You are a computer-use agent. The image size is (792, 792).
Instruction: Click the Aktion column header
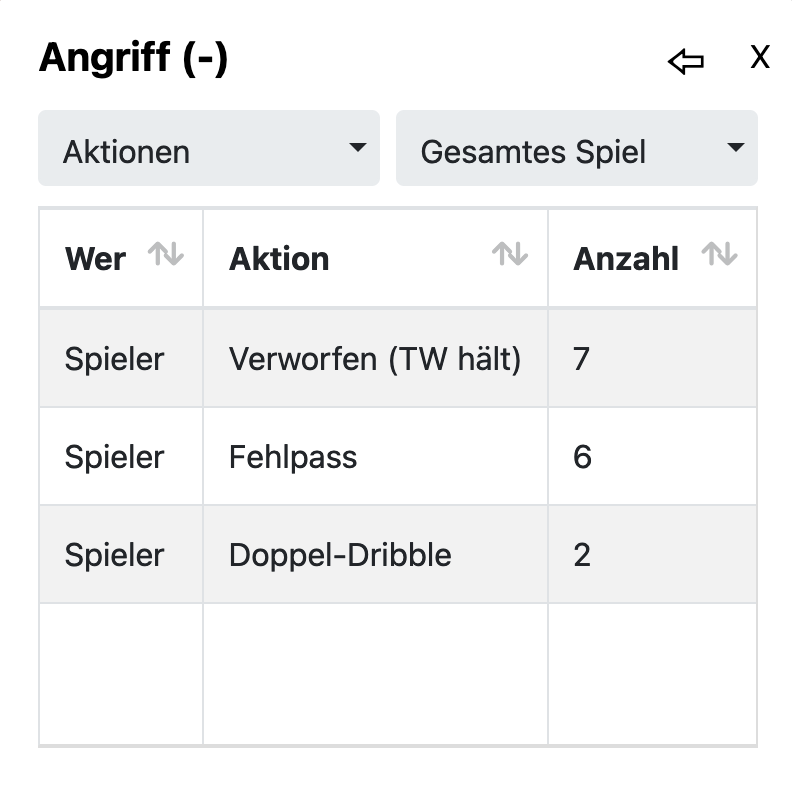[x=279, y=259]
